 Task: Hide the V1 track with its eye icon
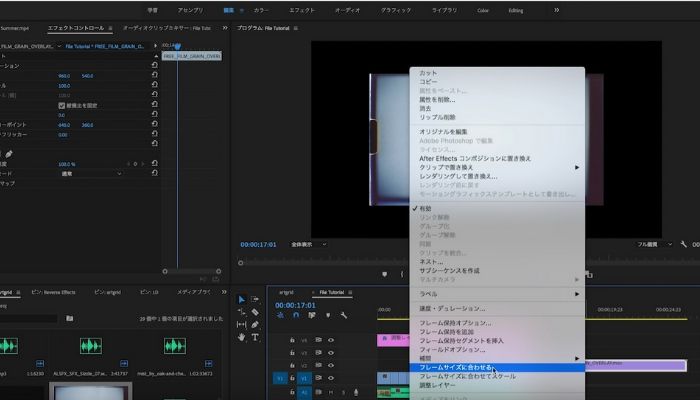[331, 378]
